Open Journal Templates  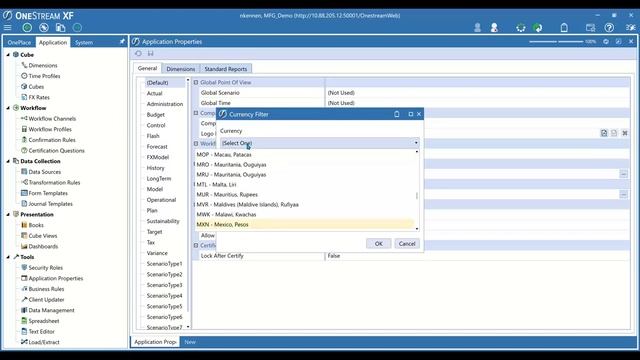(x=50, y=204)
